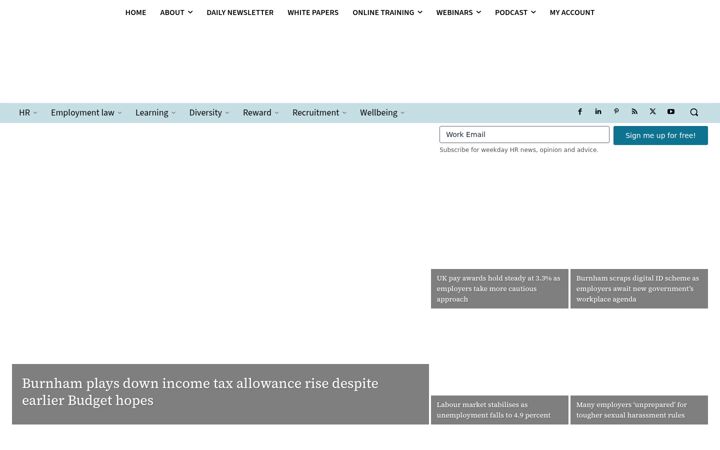
Task: Open the Diversity category menu
Action: point(209,112)
